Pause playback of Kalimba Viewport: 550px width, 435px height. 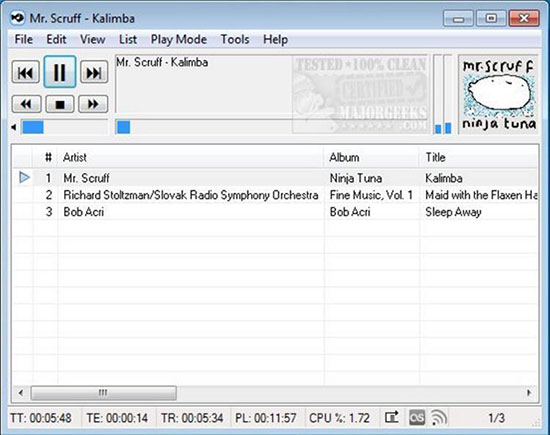(60, 72)
